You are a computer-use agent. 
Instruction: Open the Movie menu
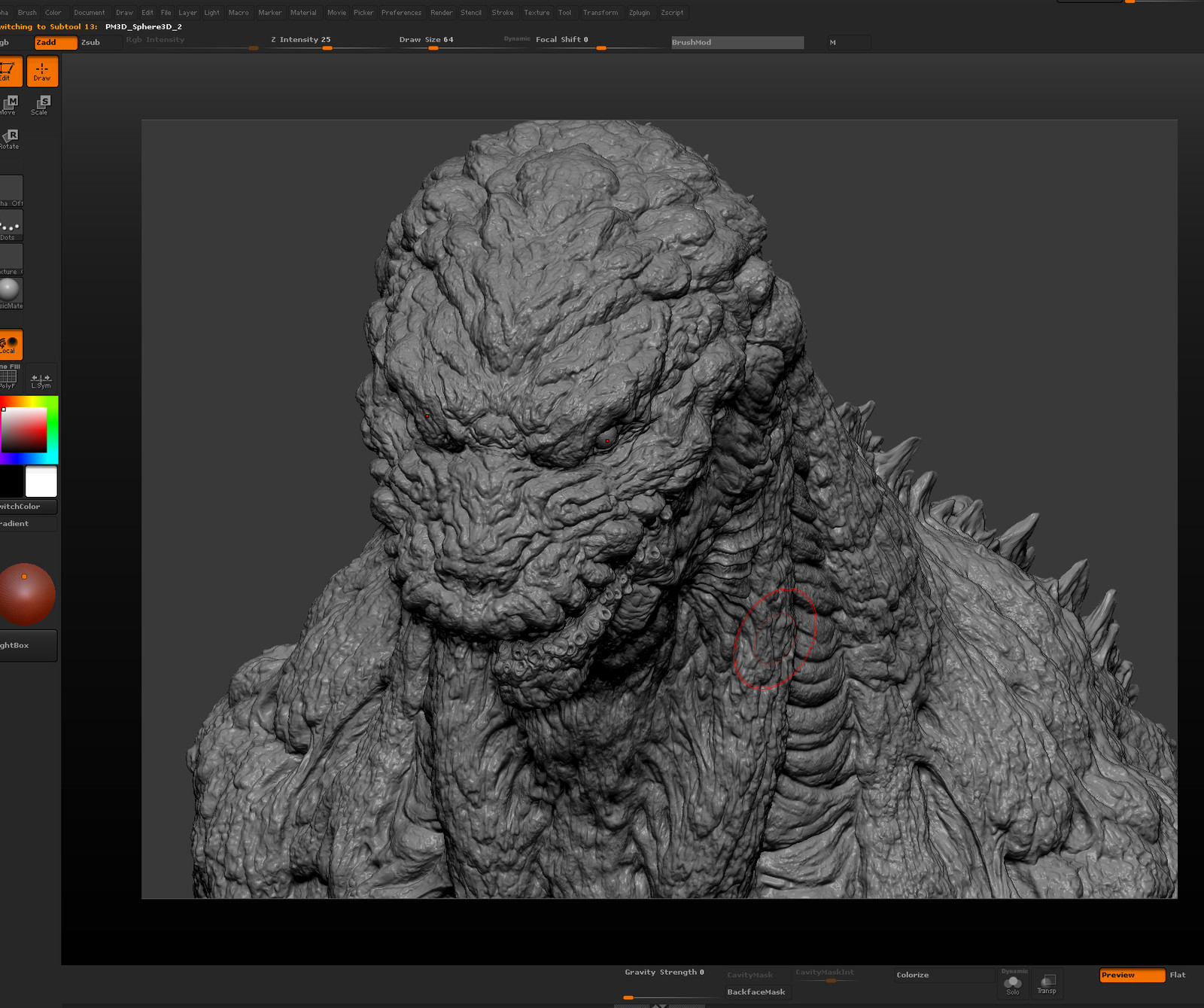click(x=337, y=13)
